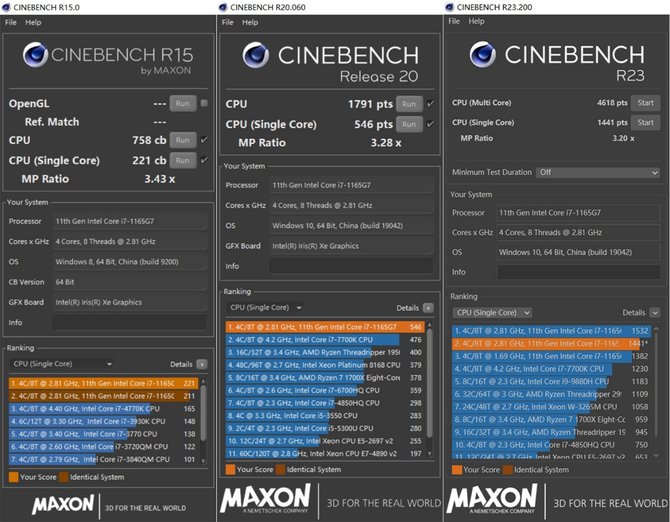
Task: Open CPU (Single Core) ranking dropdown in R15
Action: tap(62, 364)
